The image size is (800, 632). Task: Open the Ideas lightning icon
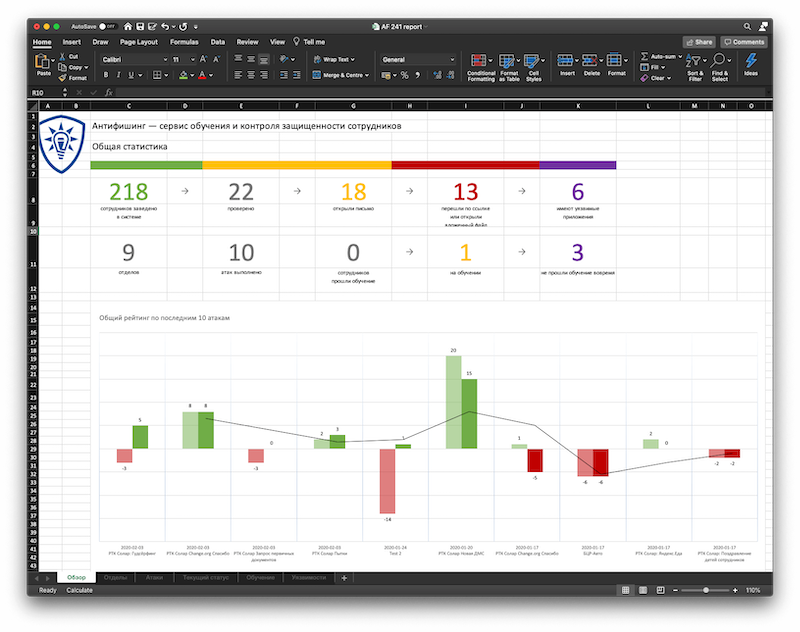click(x=750, y=61)
